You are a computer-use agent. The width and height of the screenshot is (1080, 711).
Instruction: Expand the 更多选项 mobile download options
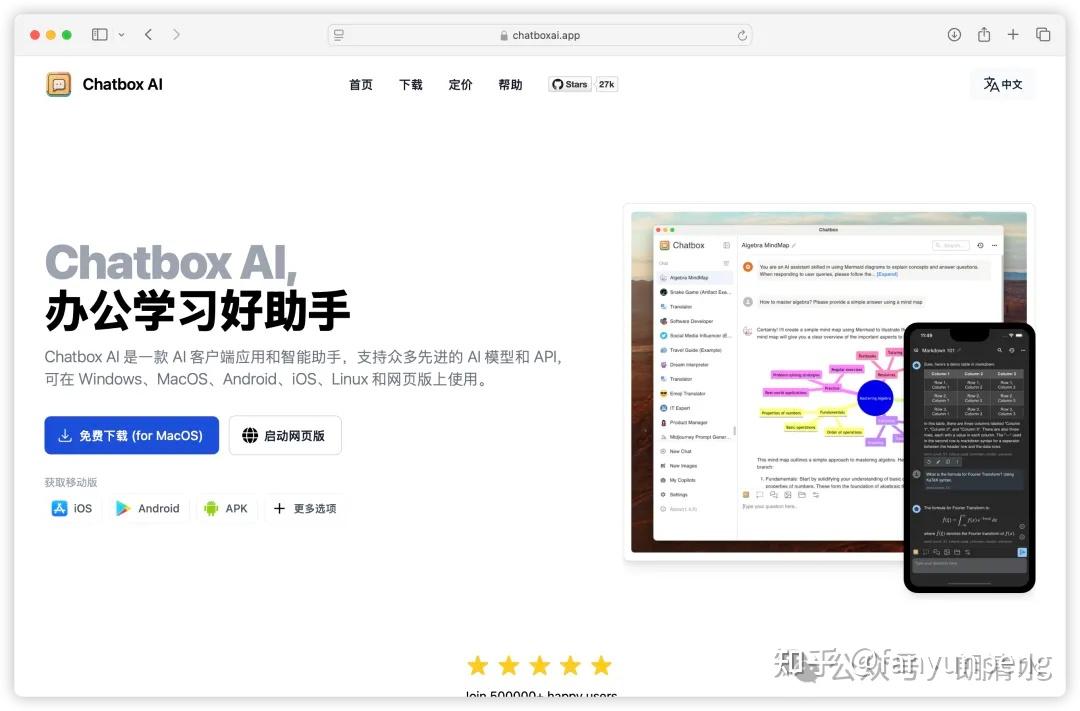click(305, 508)
